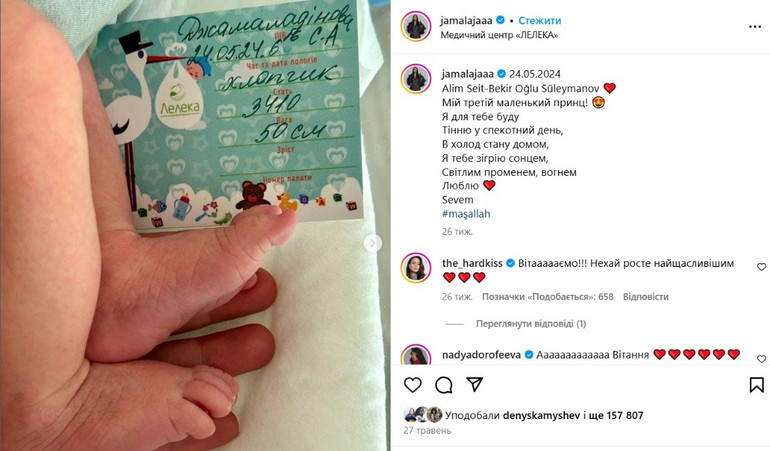Screen dimensions: 770x451
Task: Open nadyadorofeeva avatar
Action: click(415, 356)
